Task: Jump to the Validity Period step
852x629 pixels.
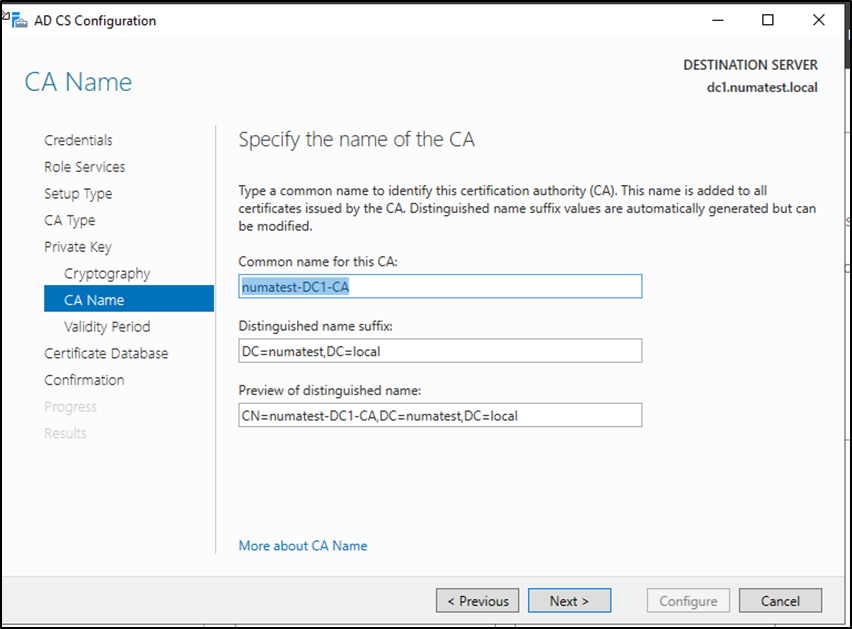Action: click(107, 327)
